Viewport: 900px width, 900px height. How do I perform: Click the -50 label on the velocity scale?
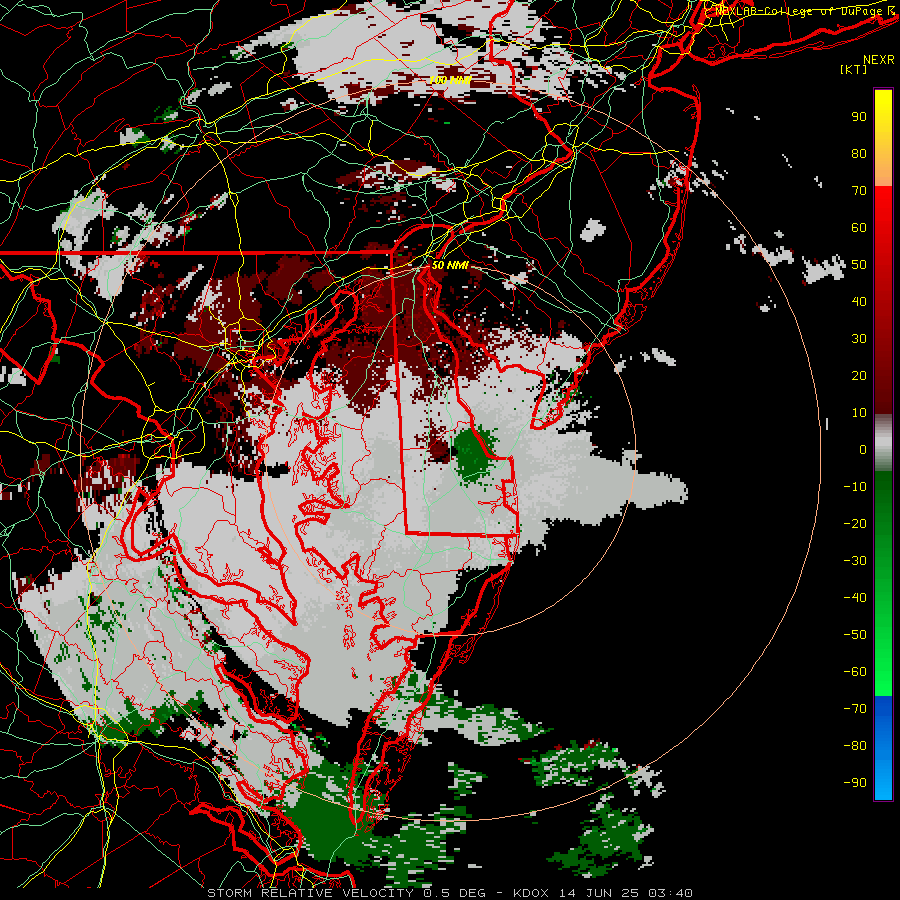(855, 635)
